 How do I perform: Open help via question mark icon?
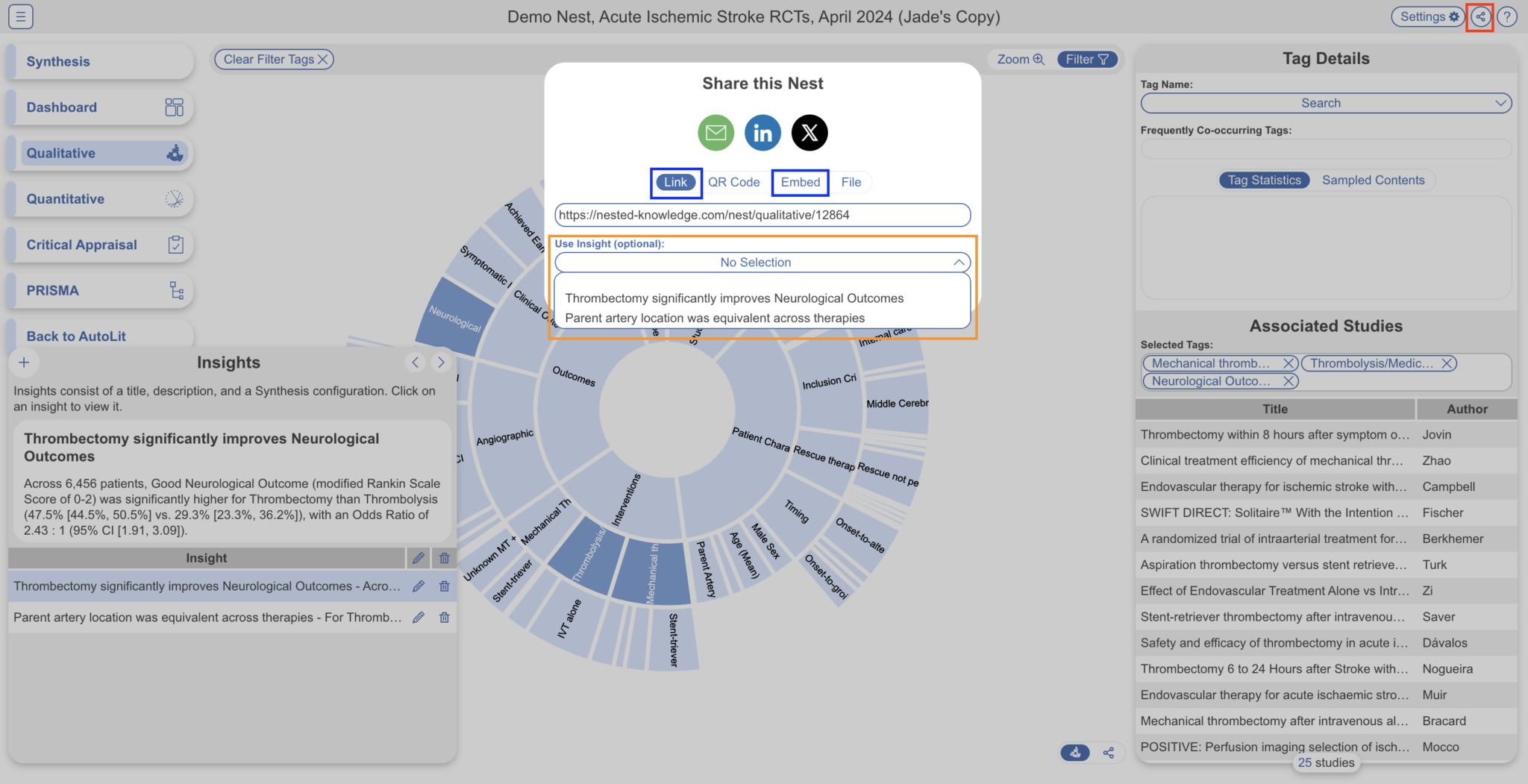point(1508,16)
